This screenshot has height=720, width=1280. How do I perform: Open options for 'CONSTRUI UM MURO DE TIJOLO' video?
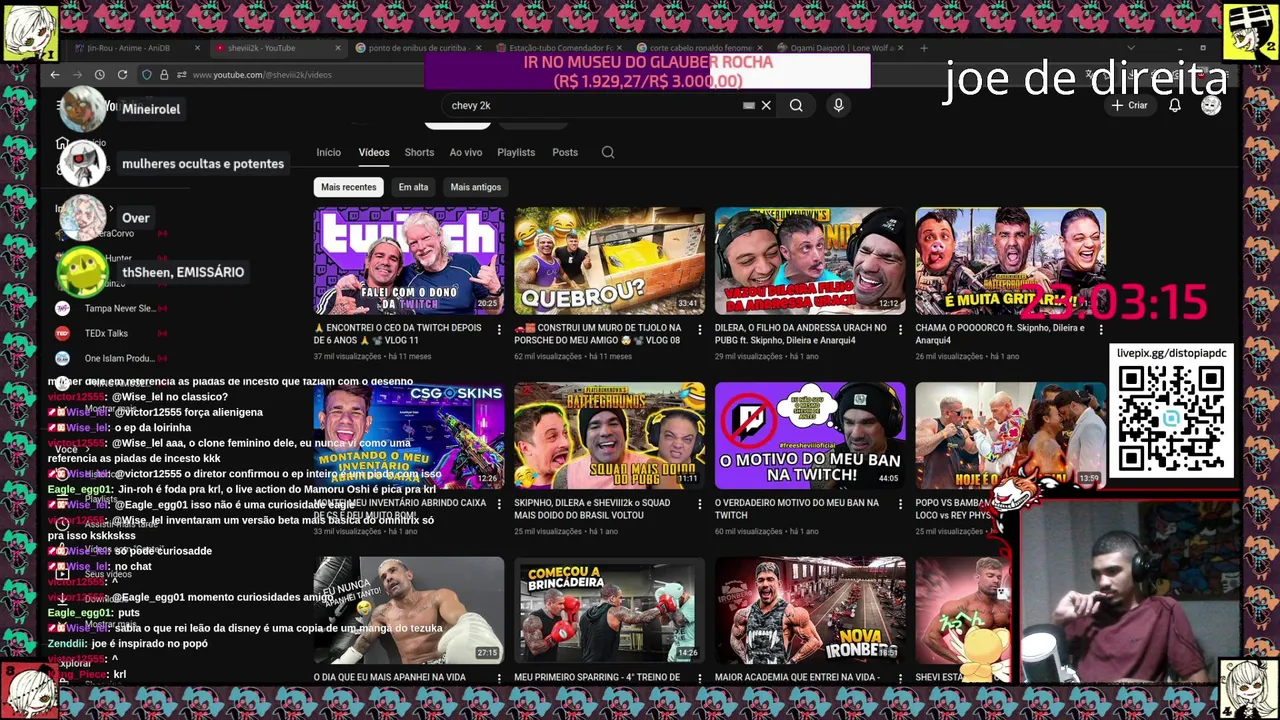(699, 329)
